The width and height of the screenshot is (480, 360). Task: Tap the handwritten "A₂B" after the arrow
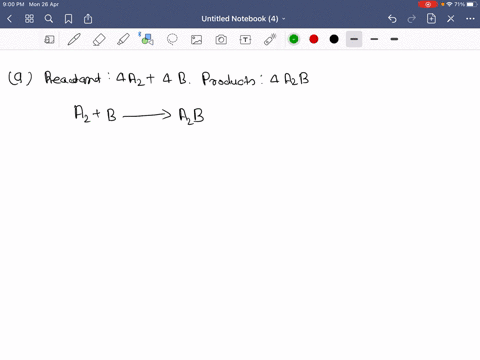coord(191,116)
